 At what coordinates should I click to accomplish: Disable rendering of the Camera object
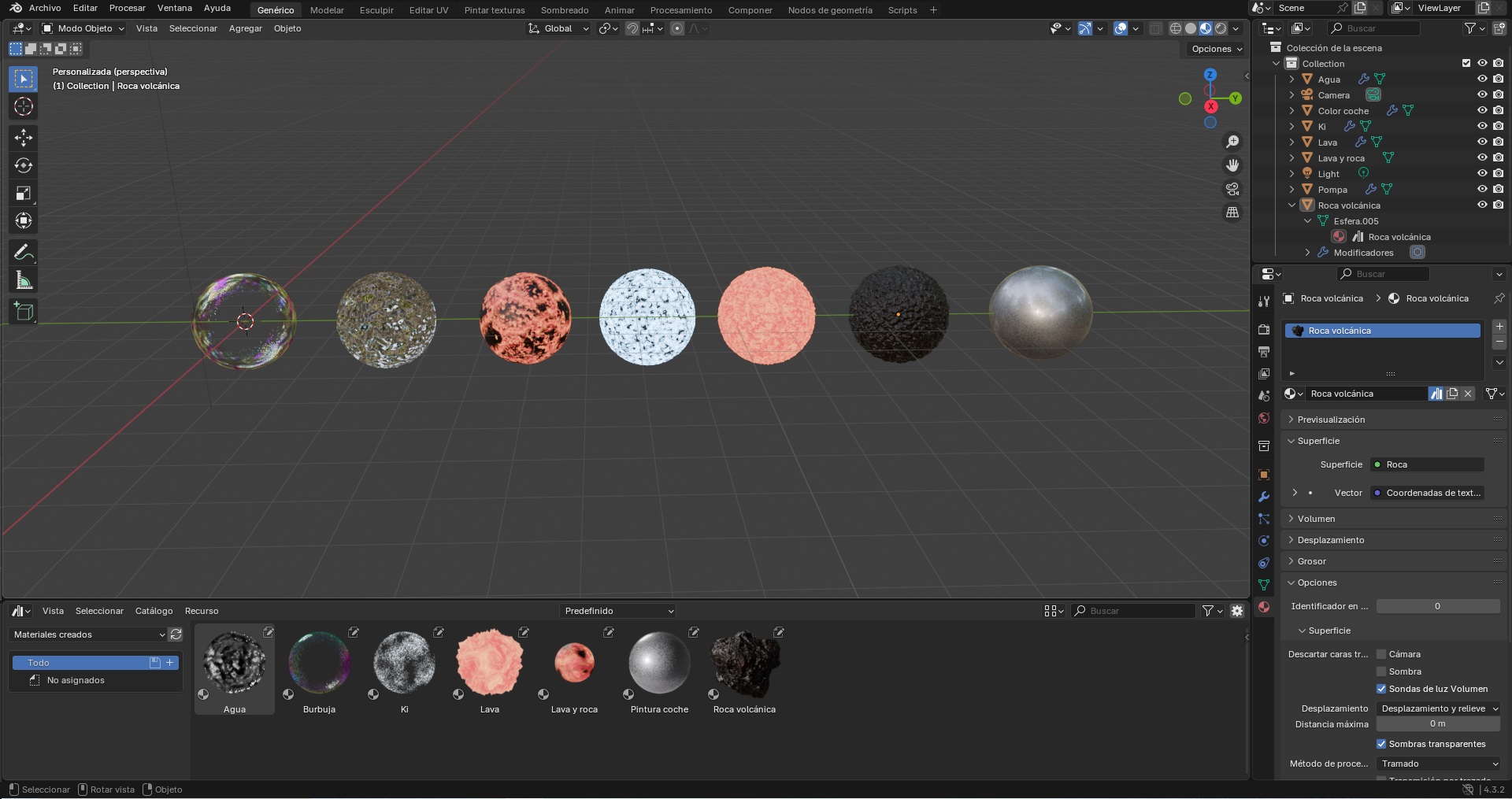click(1498, 94)
